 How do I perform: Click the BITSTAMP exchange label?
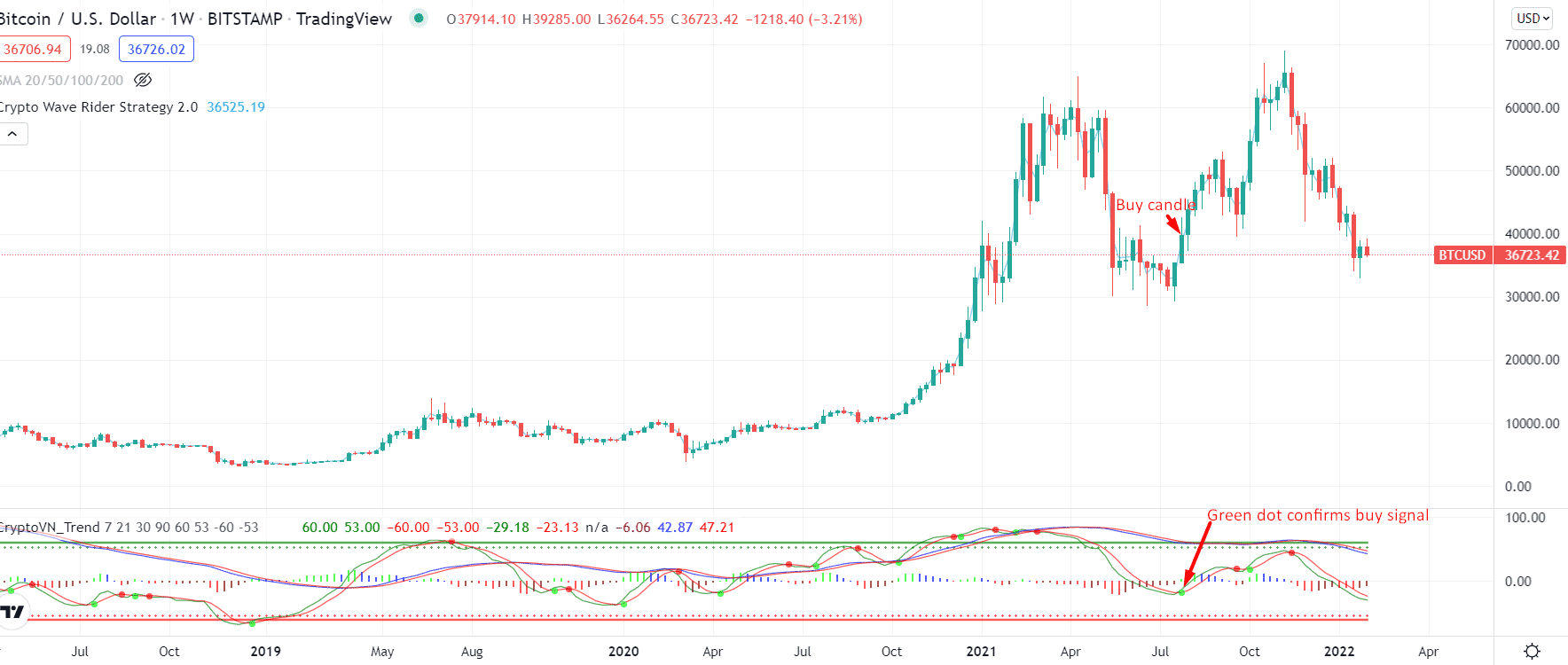[245, 19]
